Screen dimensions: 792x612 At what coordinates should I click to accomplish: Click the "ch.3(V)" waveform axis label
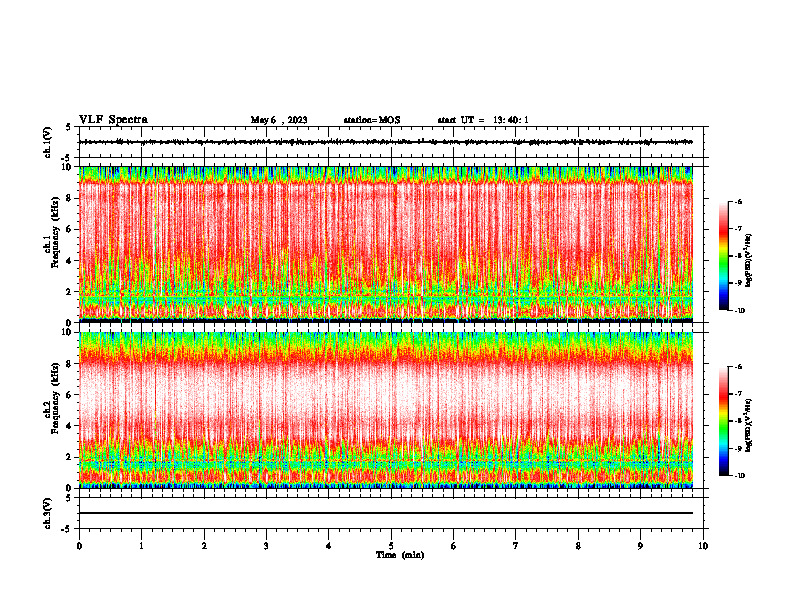[x=48, y=513]
